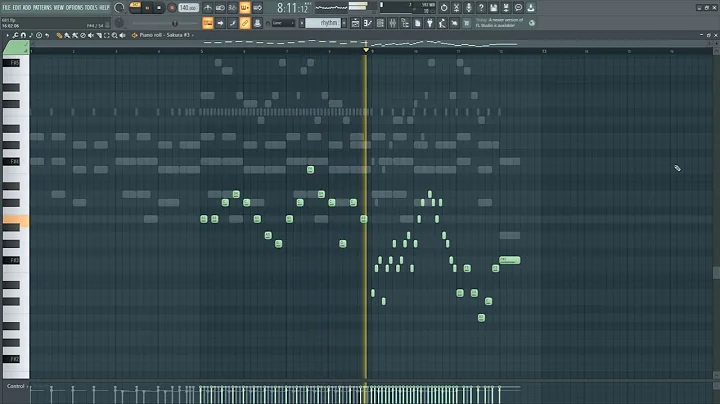This screenshot has width=720, height=404.
Task: Select the Draw pencil tool
Action: (59, 35)
